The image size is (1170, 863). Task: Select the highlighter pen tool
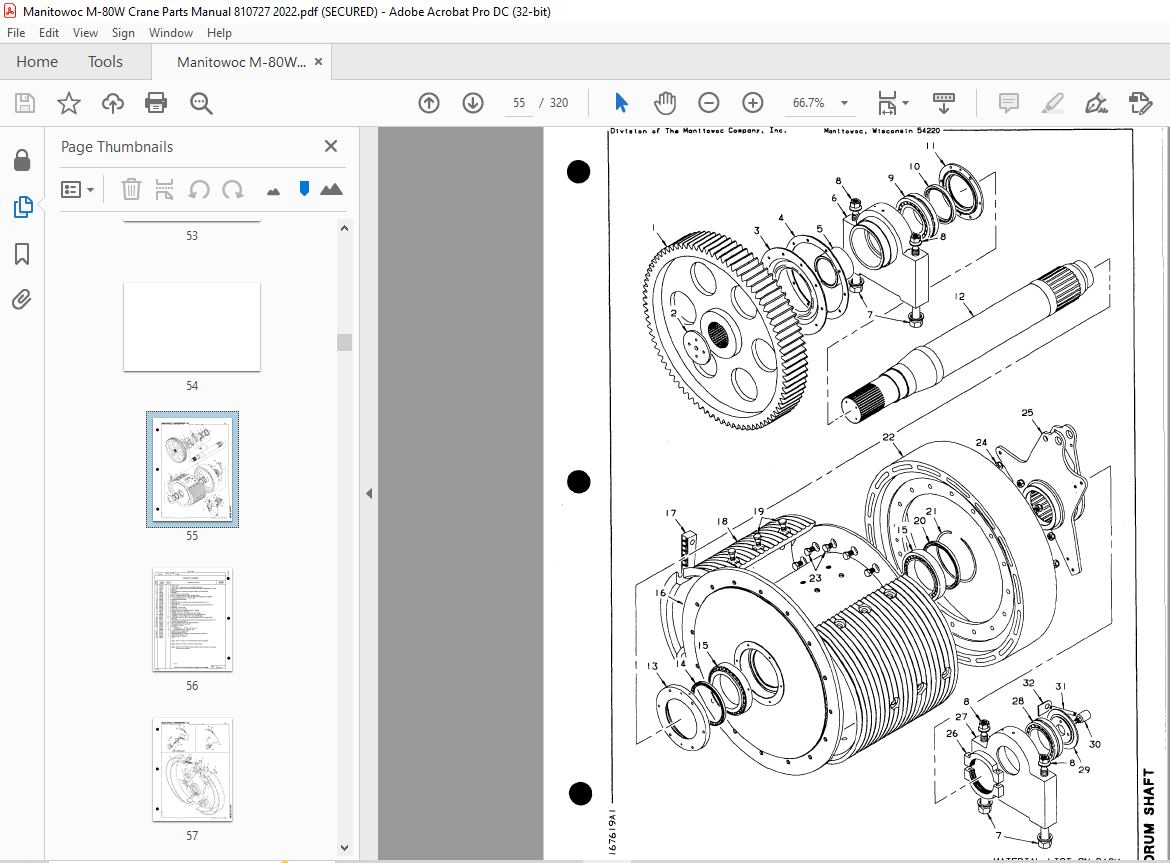(x=1052, y=103)
